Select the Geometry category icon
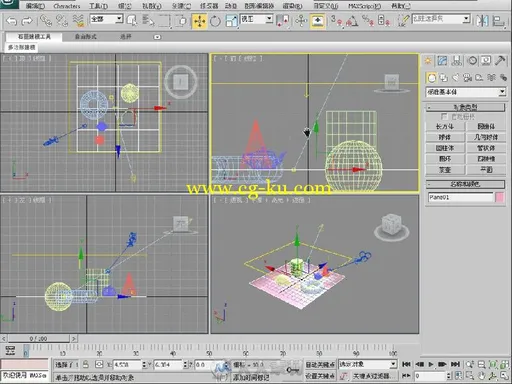 coord(432,78)
